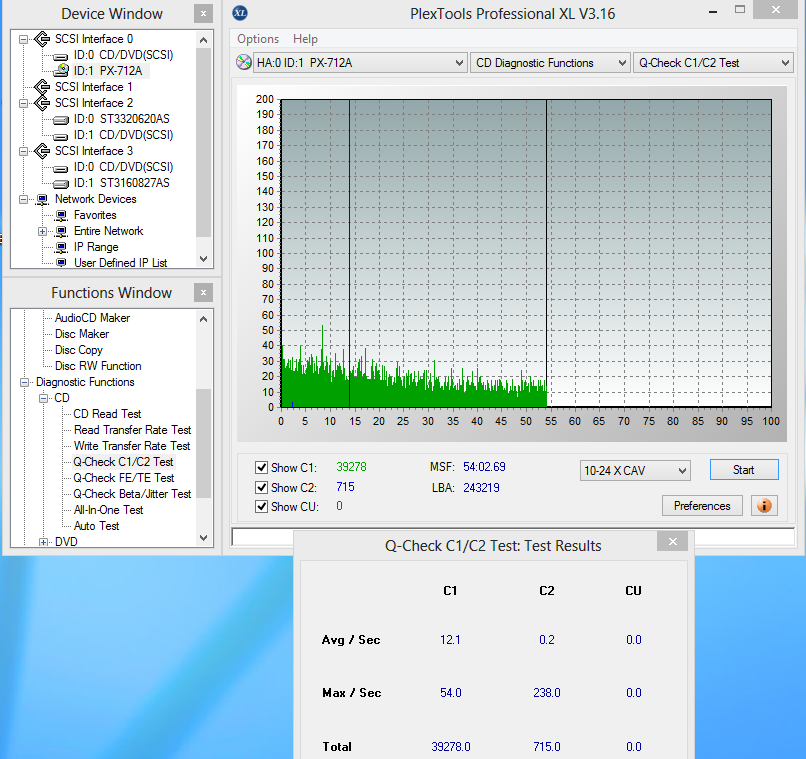Start the C1/C2 test
This screenshot has height=759, width=806.
coord(744,470)
